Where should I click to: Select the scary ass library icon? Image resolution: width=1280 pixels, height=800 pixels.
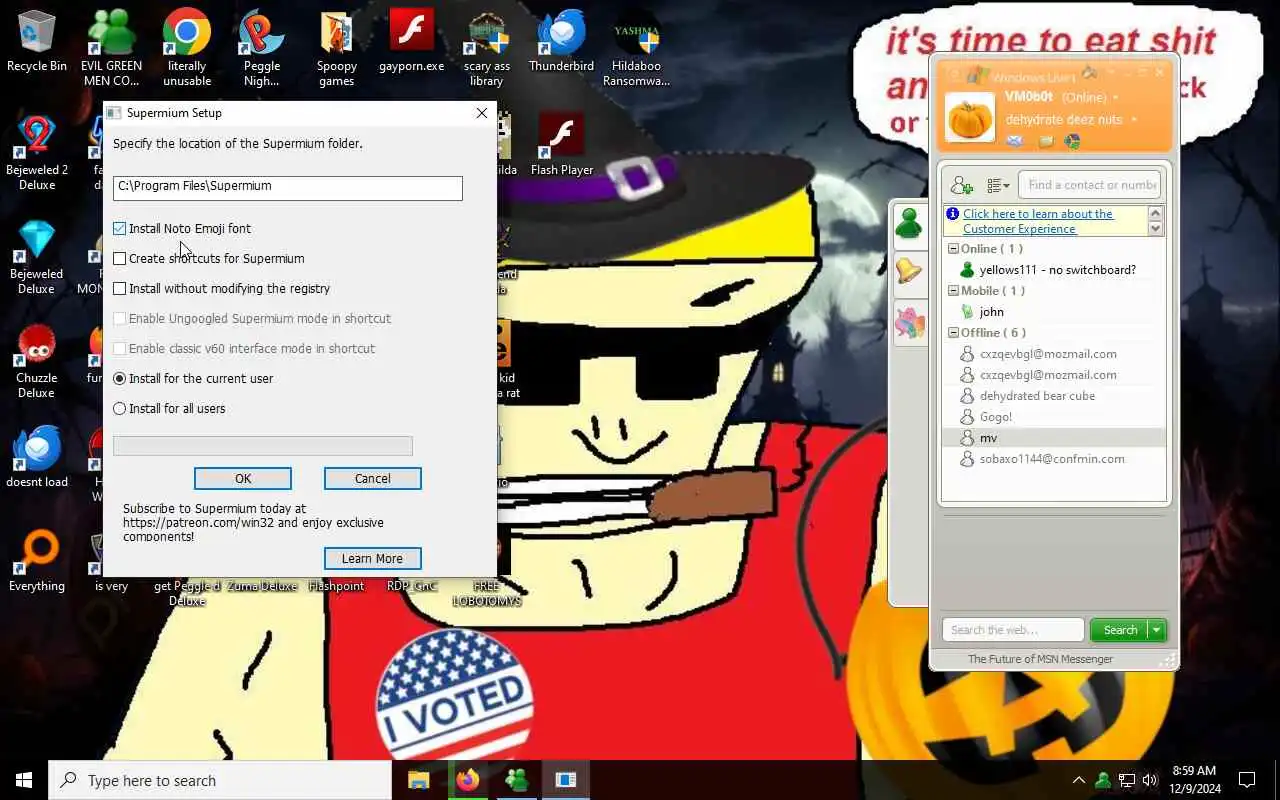tap(487, 48)
